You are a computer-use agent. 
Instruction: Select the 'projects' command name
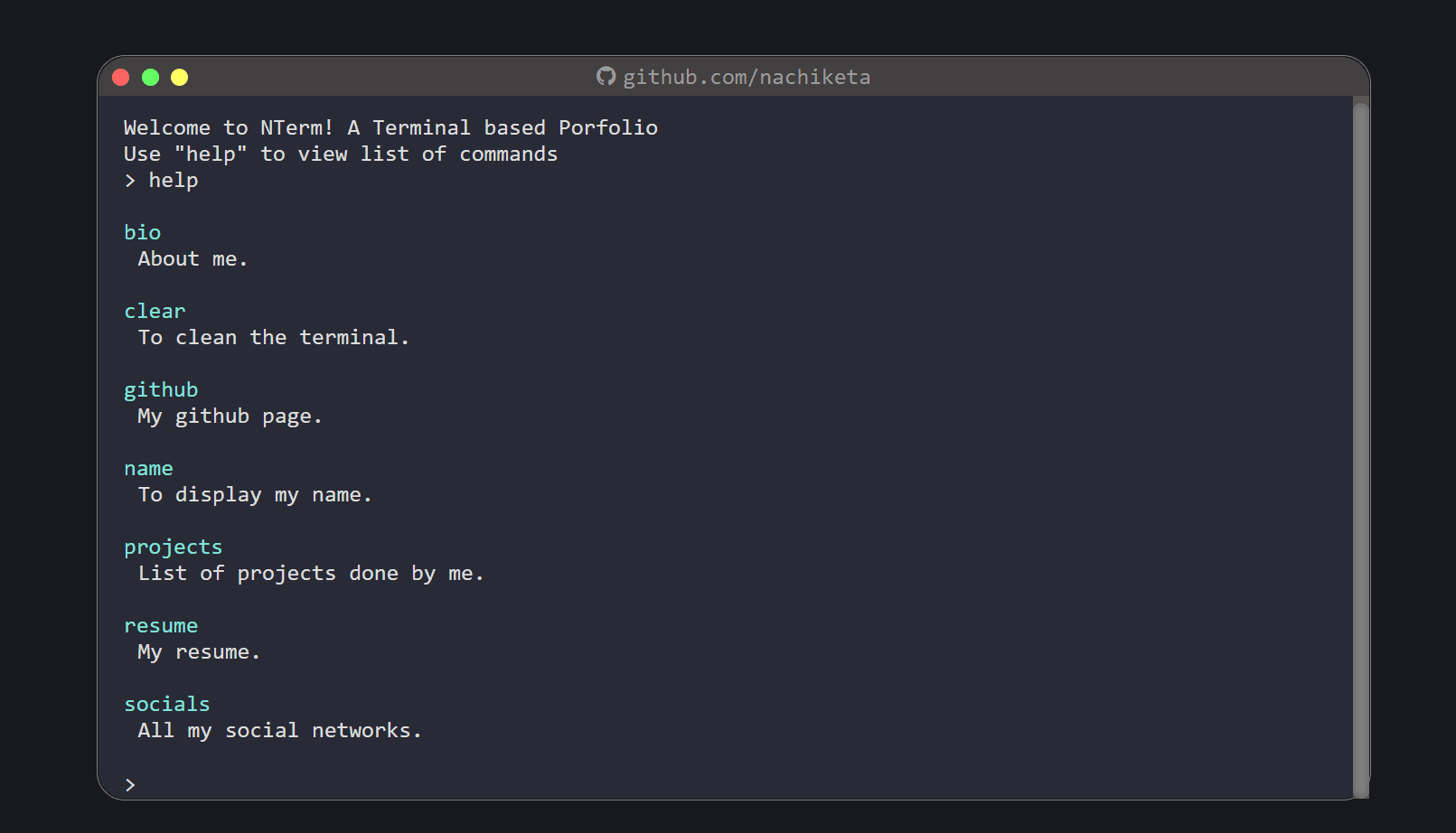point(173,548)
